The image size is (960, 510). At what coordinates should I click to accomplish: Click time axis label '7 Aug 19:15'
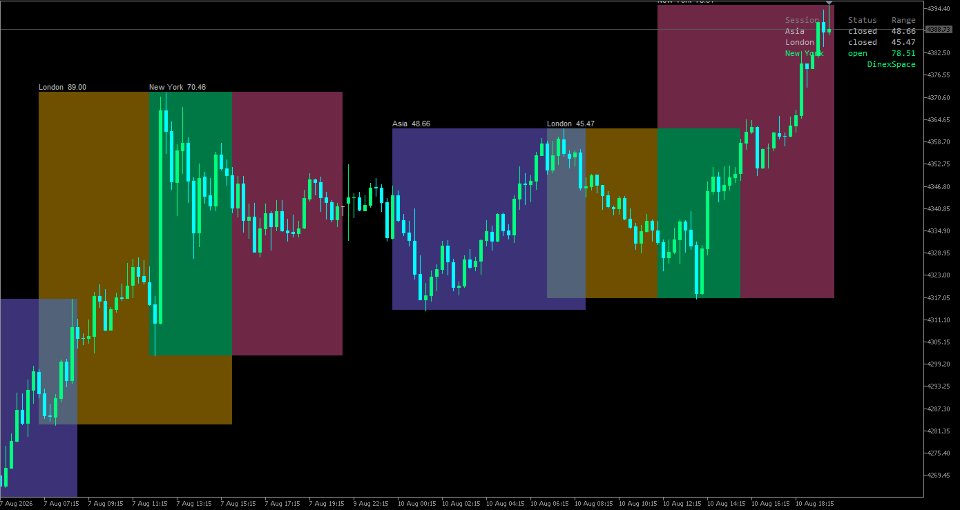(327, 504)
